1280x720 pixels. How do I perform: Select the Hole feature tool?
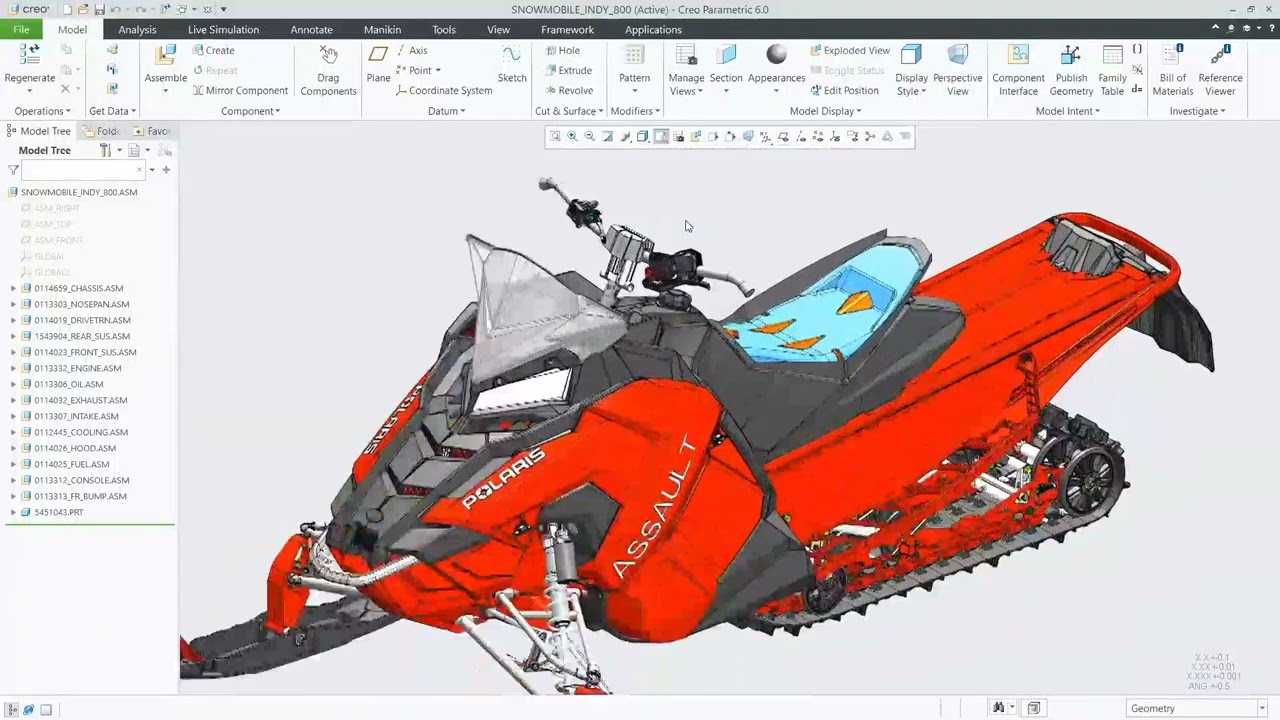(562, 50)
